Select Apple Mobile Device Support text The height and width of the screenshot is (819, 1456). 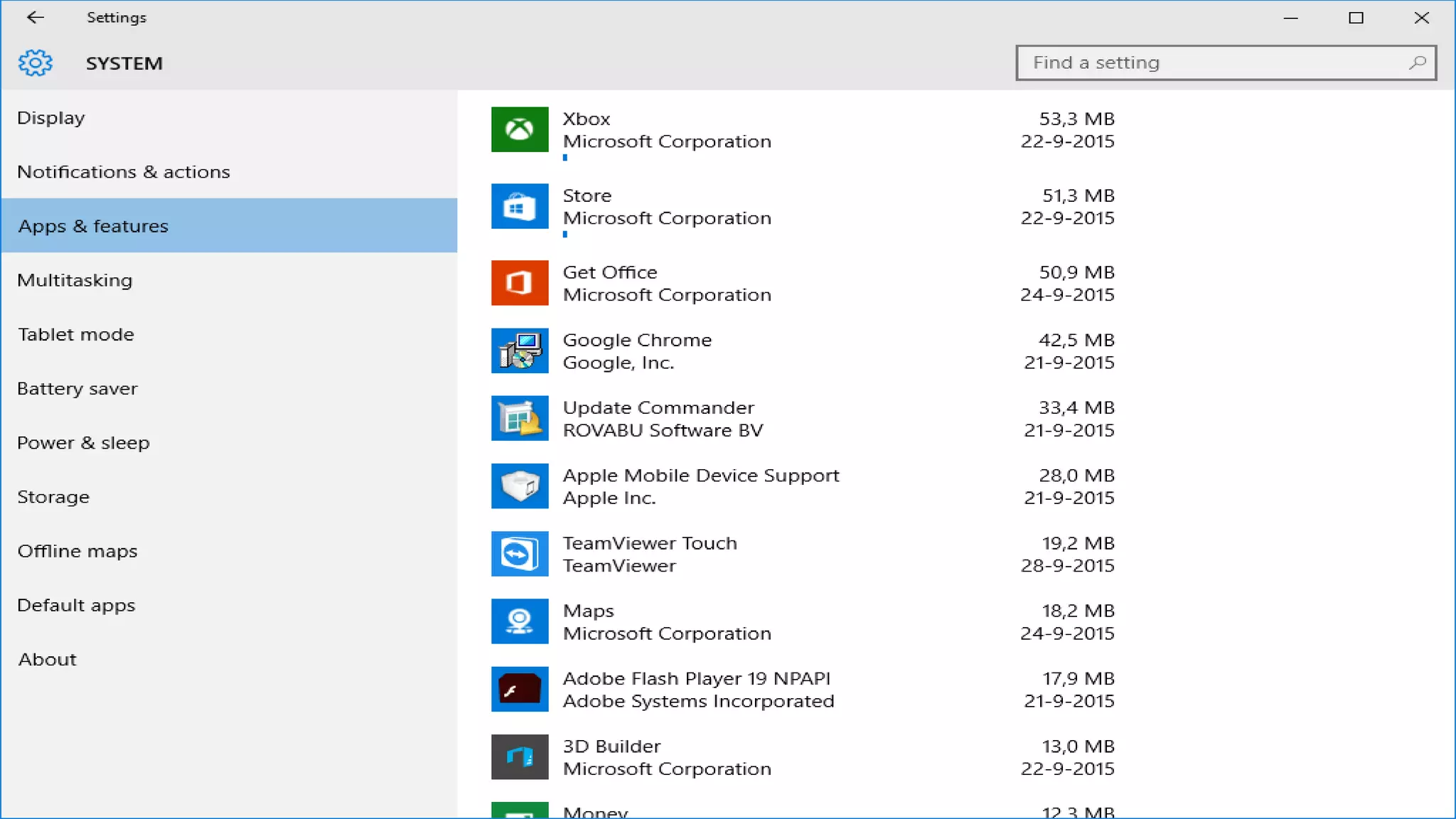coord(701,475)
